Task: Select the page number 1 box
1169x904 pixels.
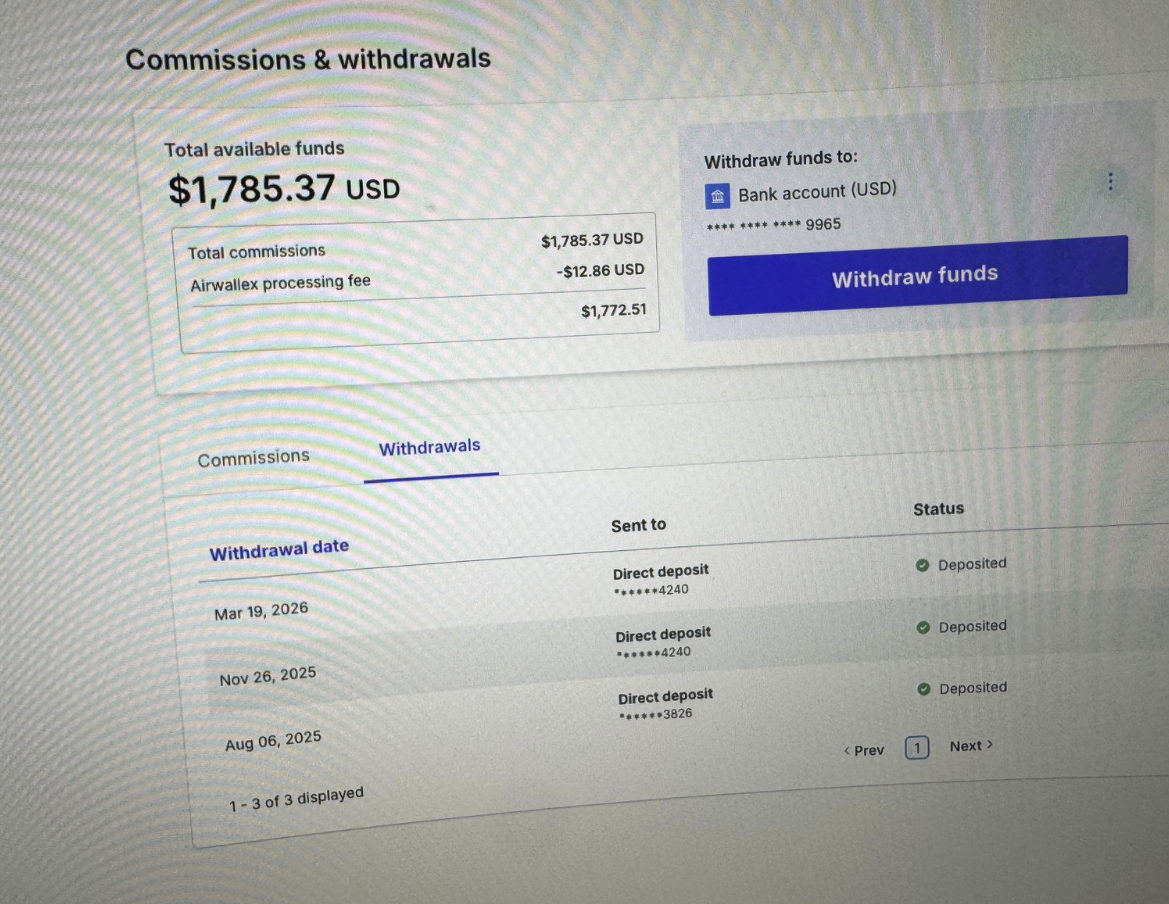Action: tap(916, 747)
